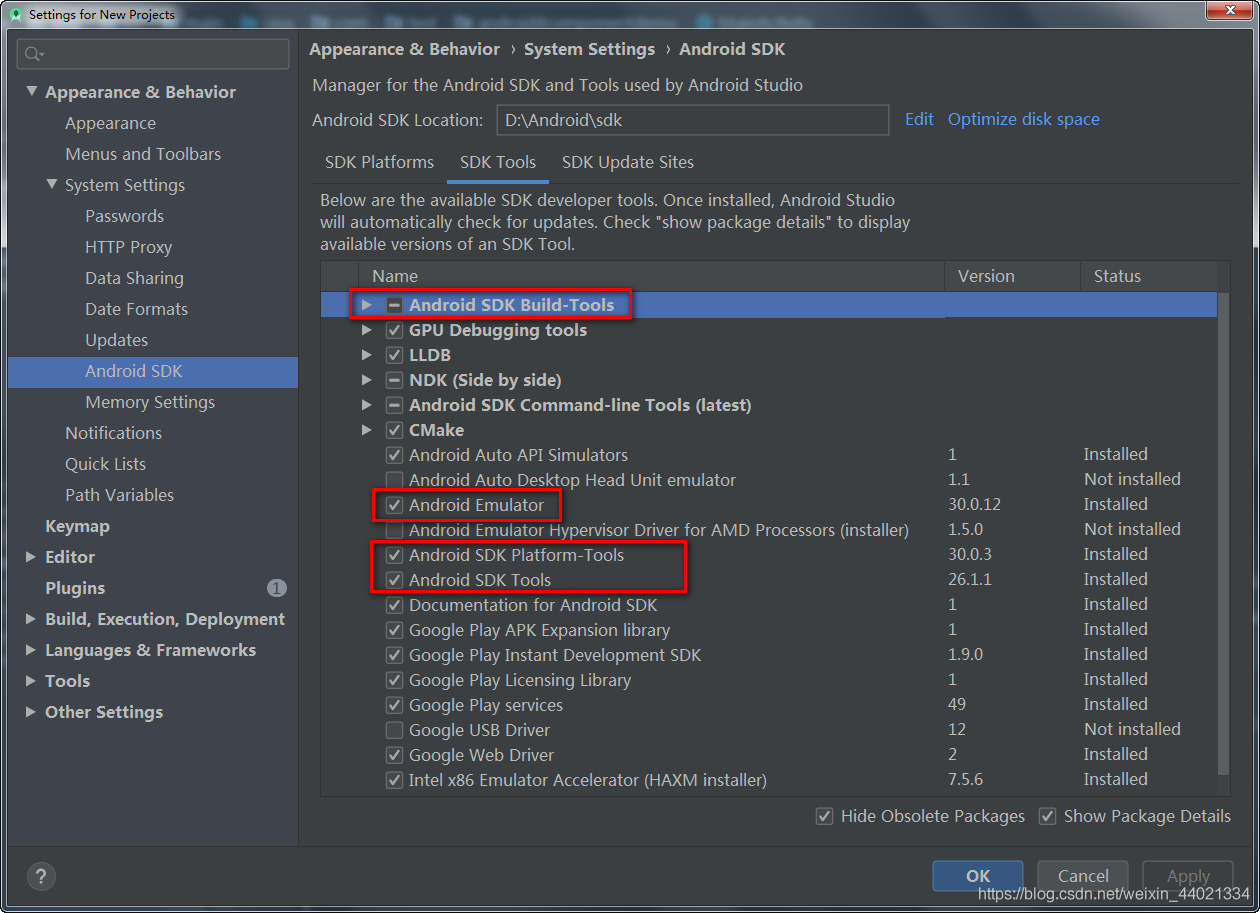Expand the Other Settings arrow

(x=31, y=712)
